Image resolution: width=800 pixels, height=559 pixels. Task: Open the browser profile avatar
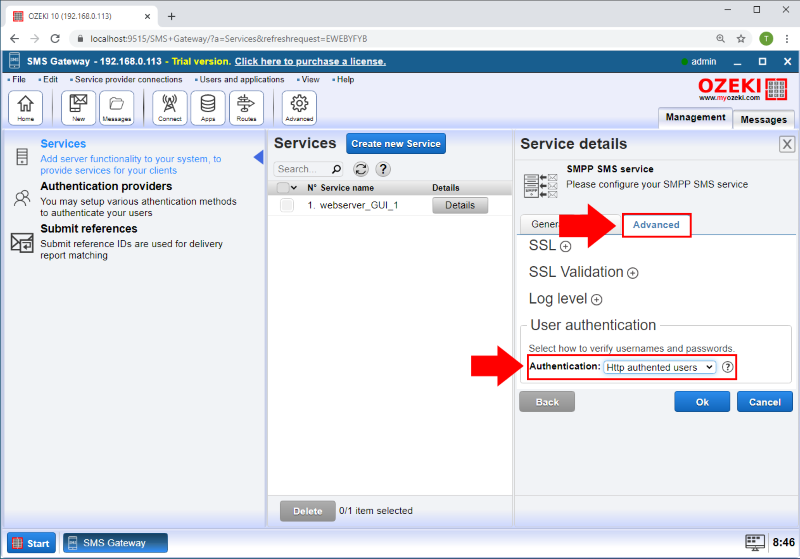coord(766,39)
